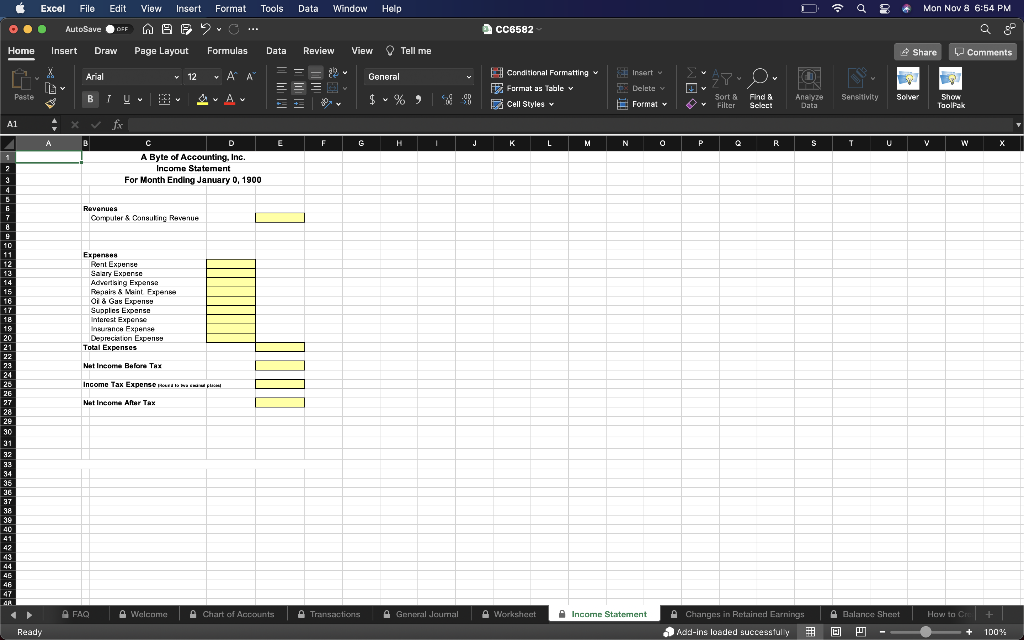Switch to Page Layout view in status bar

click(x=835, y=632)
